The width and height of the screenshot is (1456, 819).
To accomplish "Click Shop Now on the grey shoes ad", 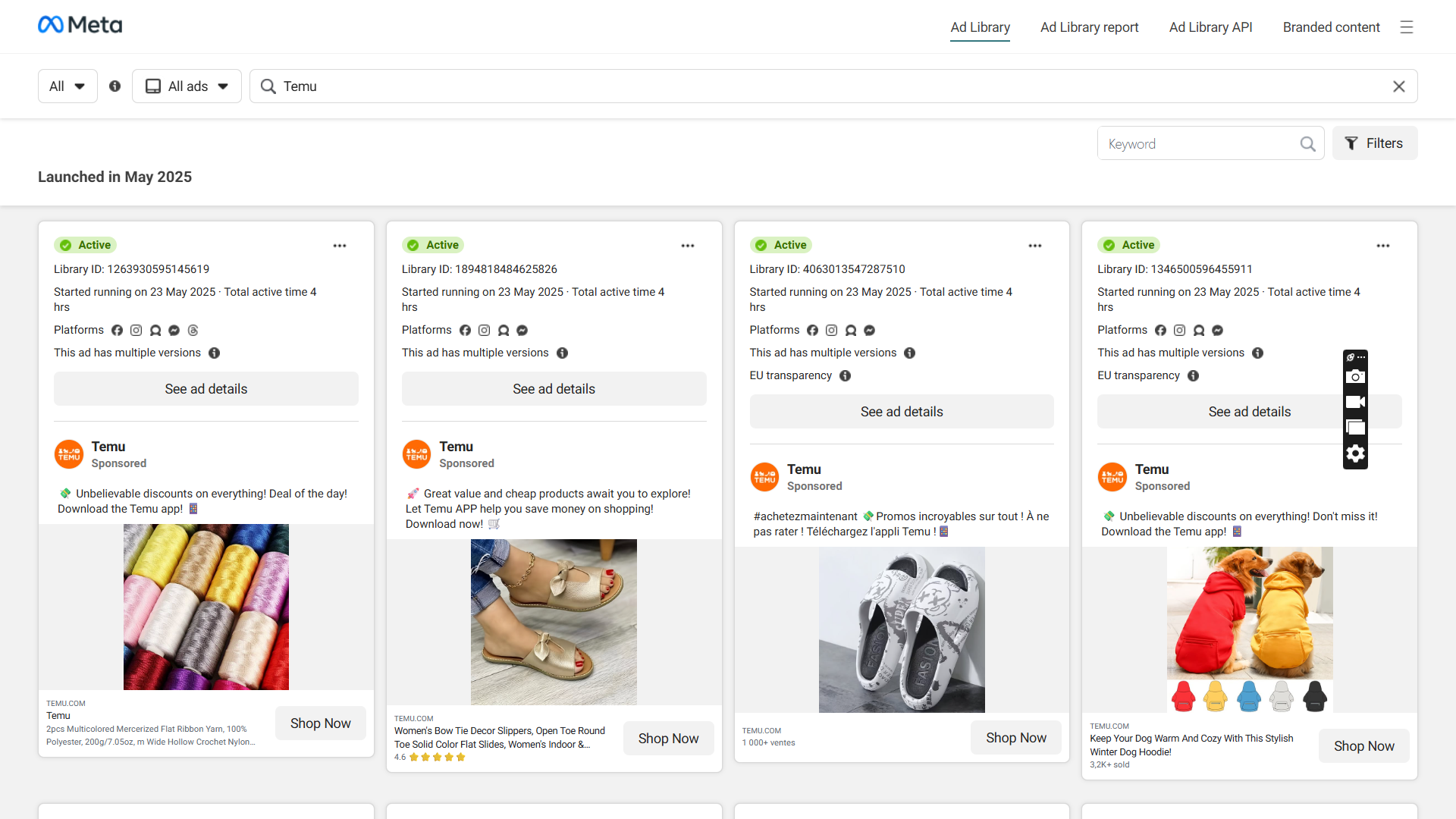I will tap(1016, 738).
